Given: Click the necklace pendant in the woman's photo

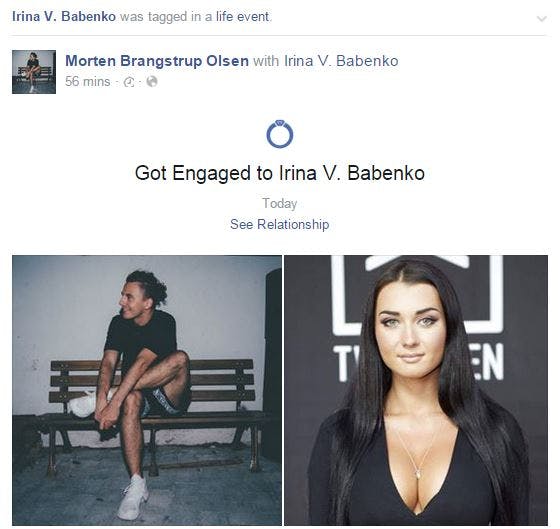Looking at the screenshot, I should click(418, 474).
